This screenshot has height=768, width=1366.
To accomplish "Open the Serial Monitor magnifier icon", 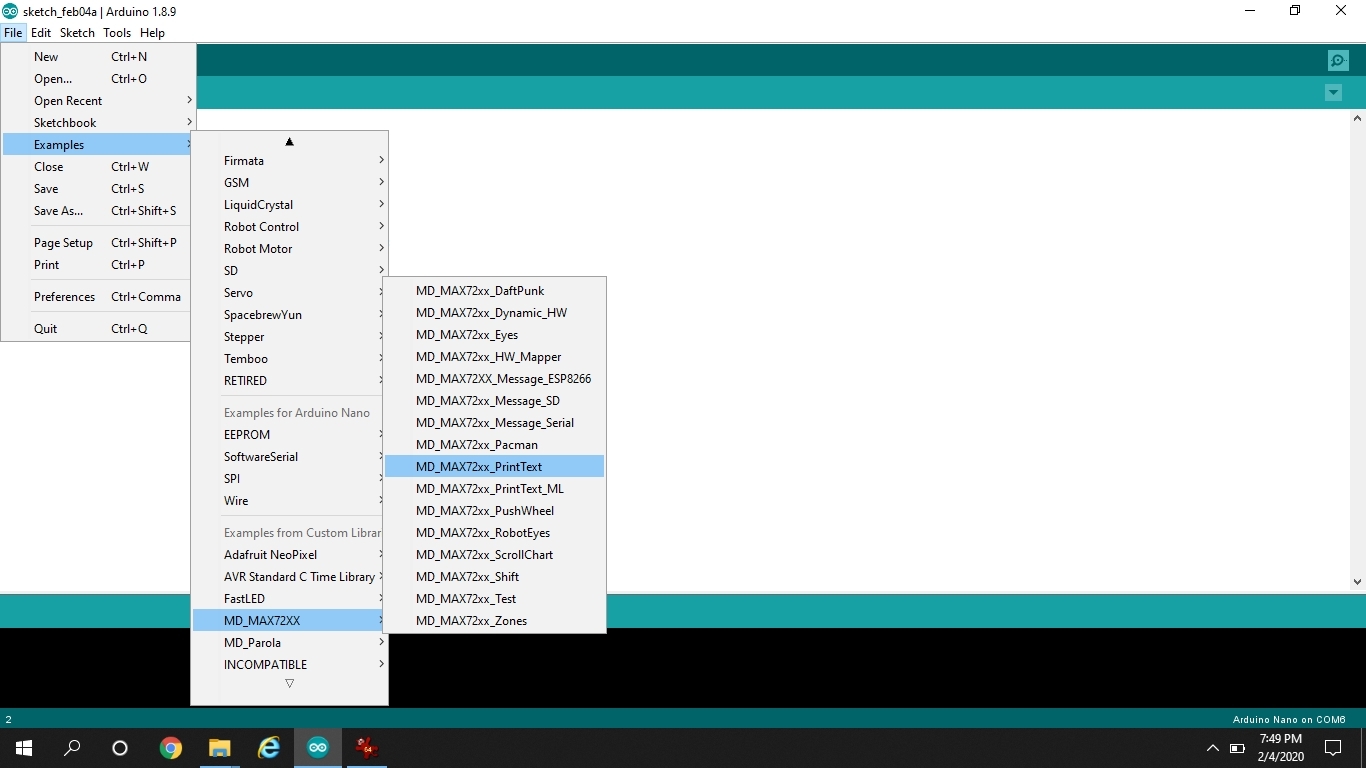I will pos(1338,61).
